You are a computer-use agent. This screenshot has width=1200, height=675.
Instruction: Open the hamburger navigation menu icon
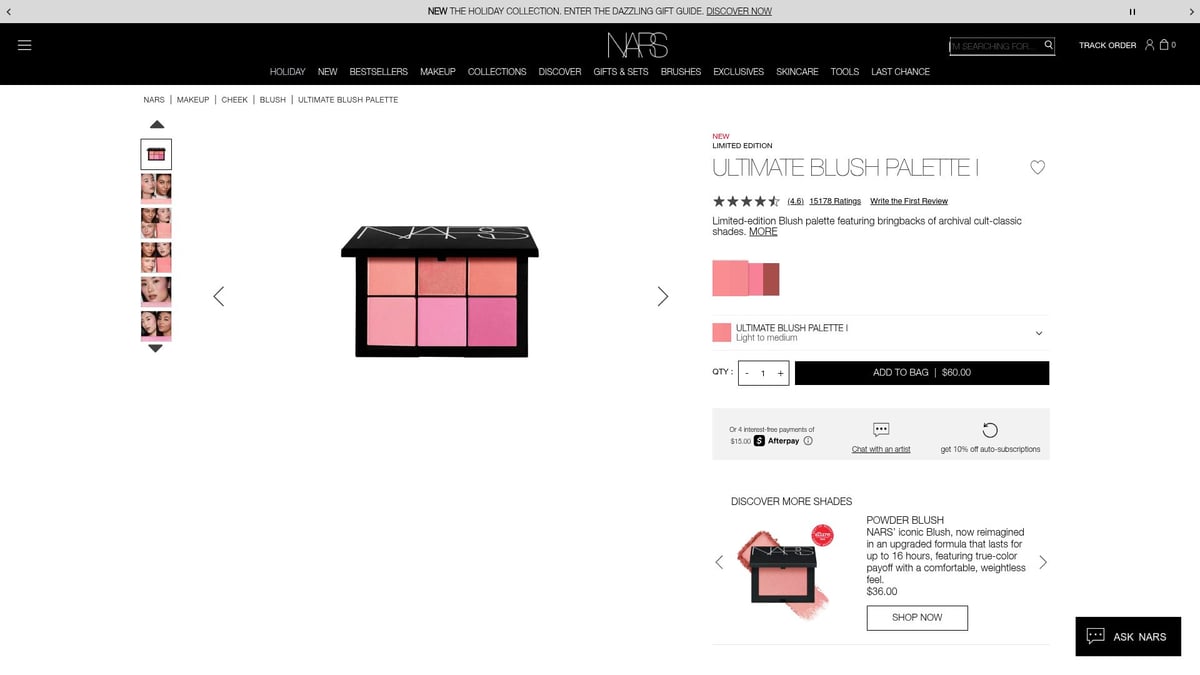tap(25, 45)
